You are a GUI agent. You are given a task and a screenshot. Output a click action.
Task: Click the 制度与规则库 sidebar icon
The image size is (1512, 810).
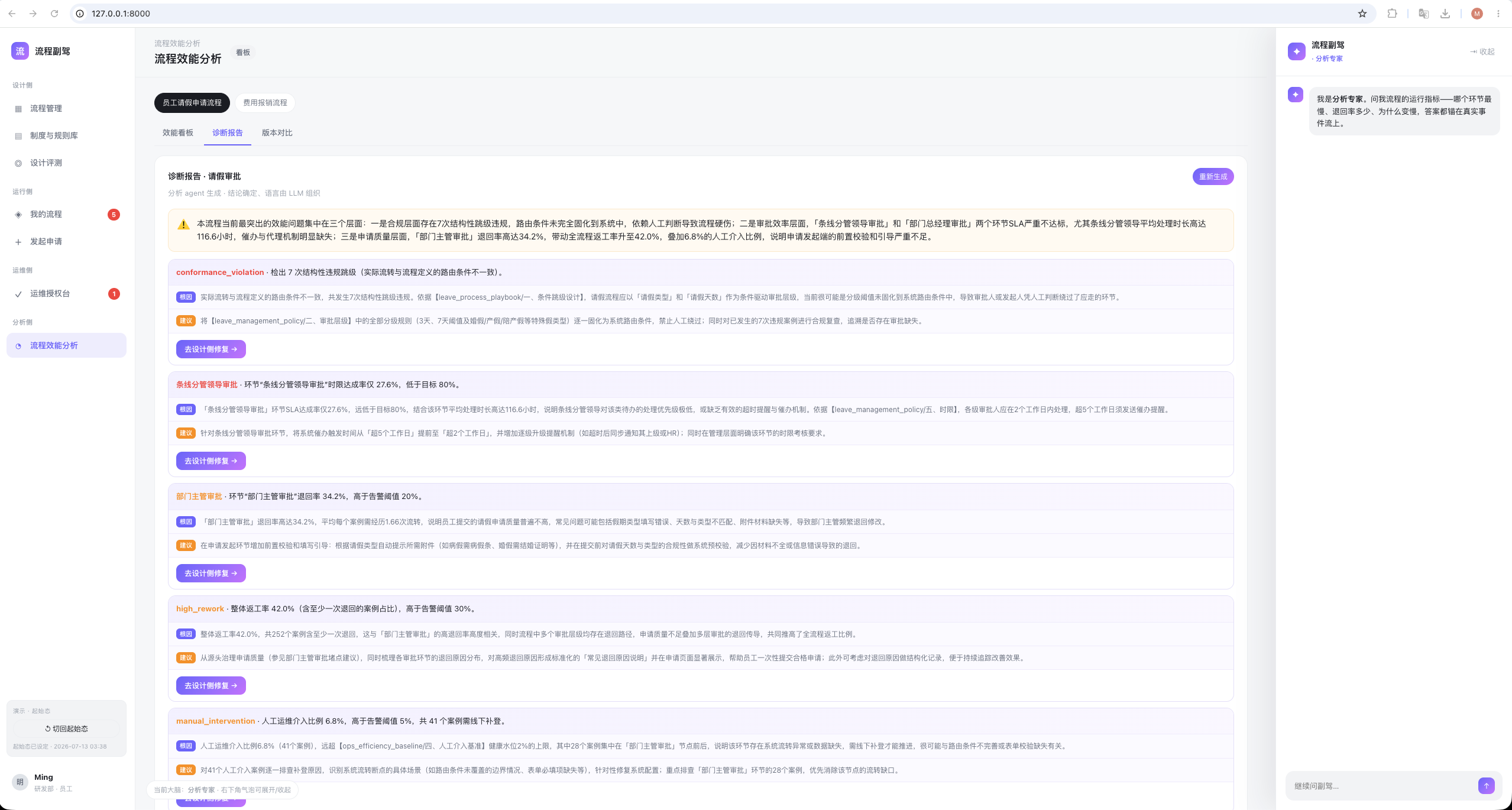point(18,136)
